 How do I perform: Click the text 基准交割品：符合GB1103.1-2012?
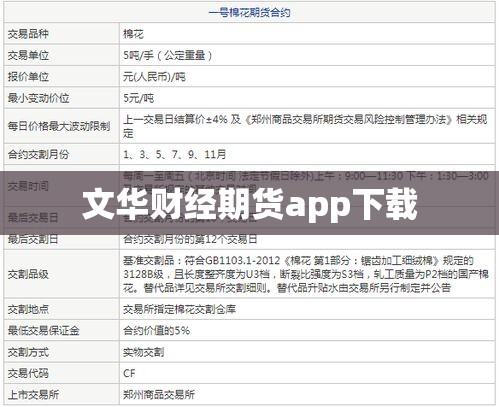pos(202,260)
